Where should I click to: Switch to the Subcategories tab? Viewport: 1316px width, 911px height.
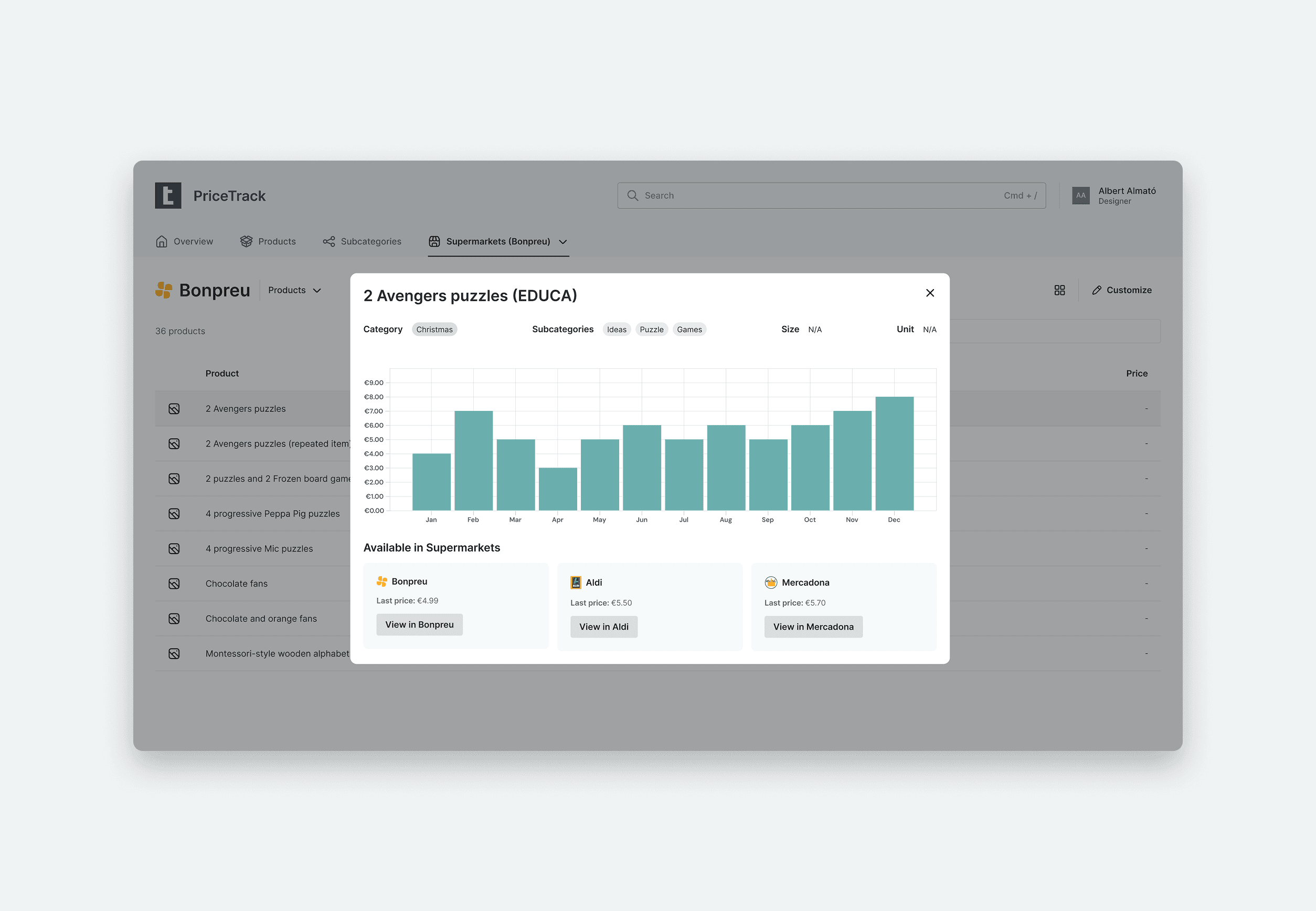click(x=363, y=241)
